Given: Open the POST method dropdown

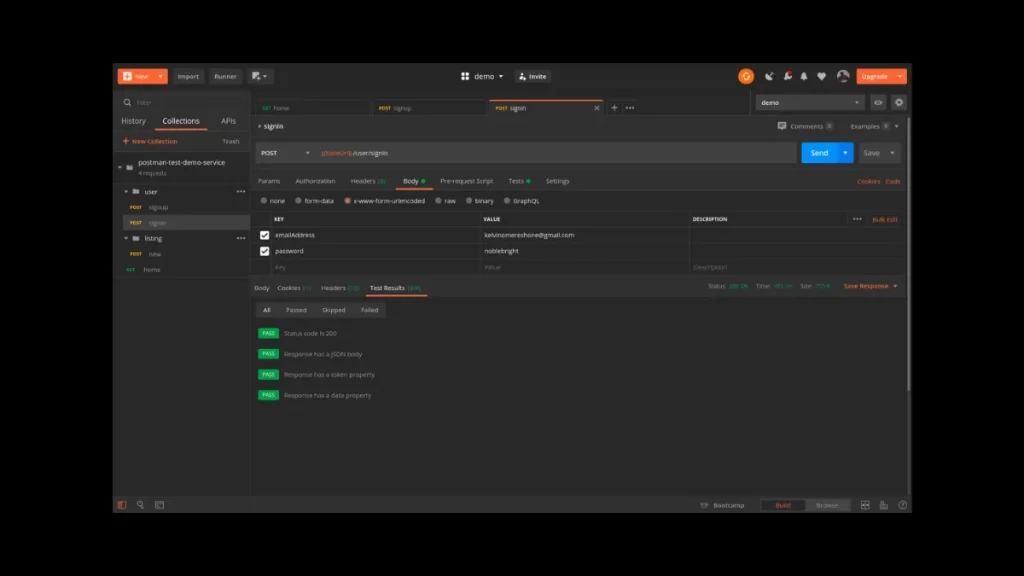Looking at the screenshot, I should pyautogui.click(x=285, y=152).
